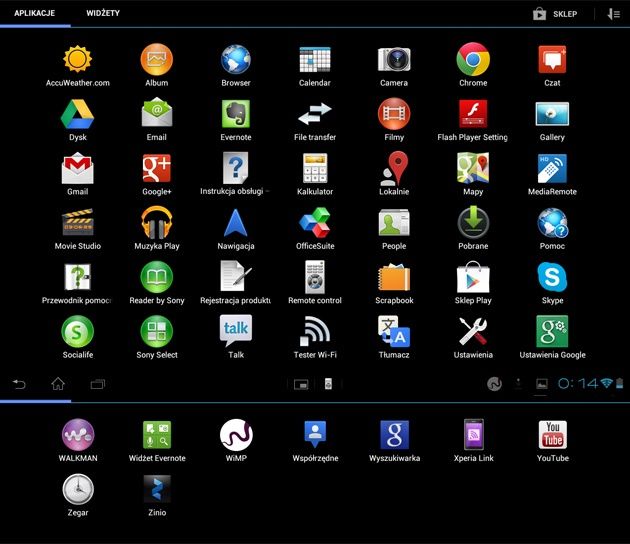
Task: Open Widżet Evernote
Action: coord(157,435)
